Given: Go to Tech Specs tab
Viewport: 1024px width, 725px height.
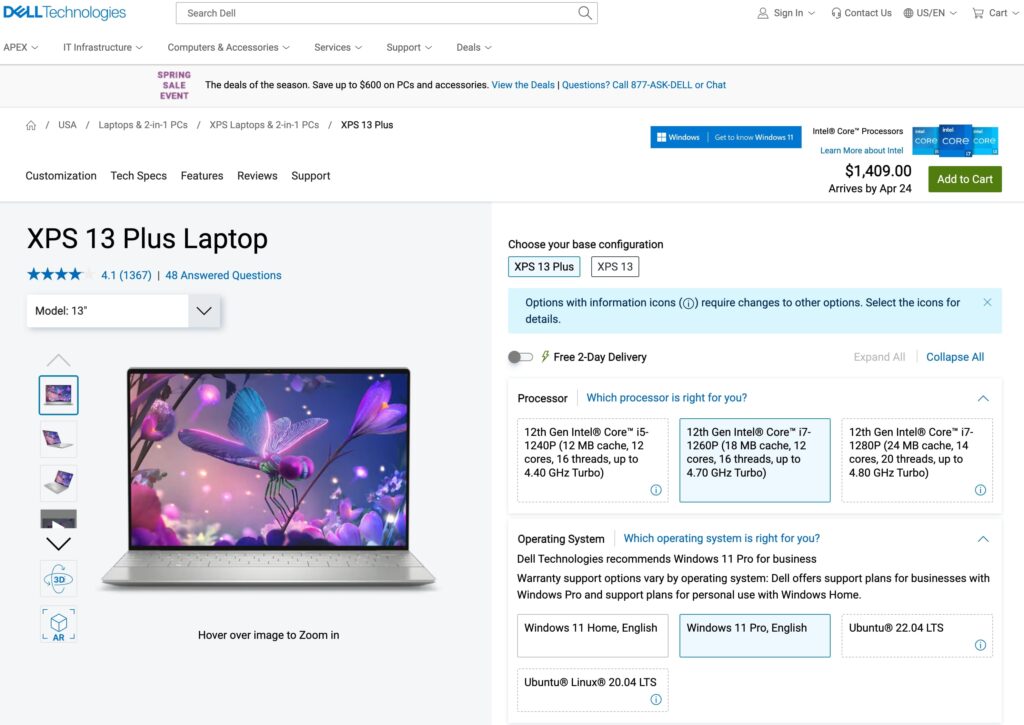Looking at the screenshot, I should coord(138,176).
